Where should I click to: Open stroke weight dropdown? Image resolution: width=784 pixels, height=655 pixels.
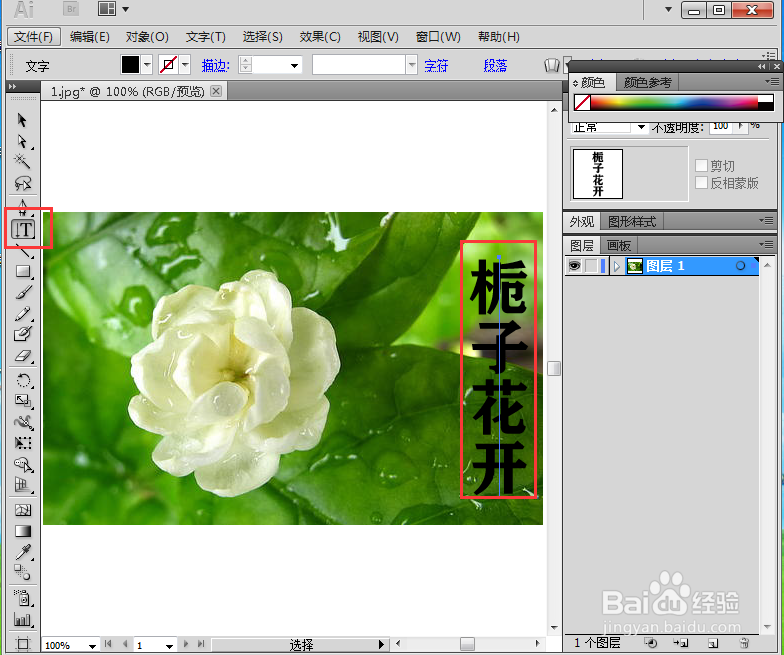tap(294, 66)
